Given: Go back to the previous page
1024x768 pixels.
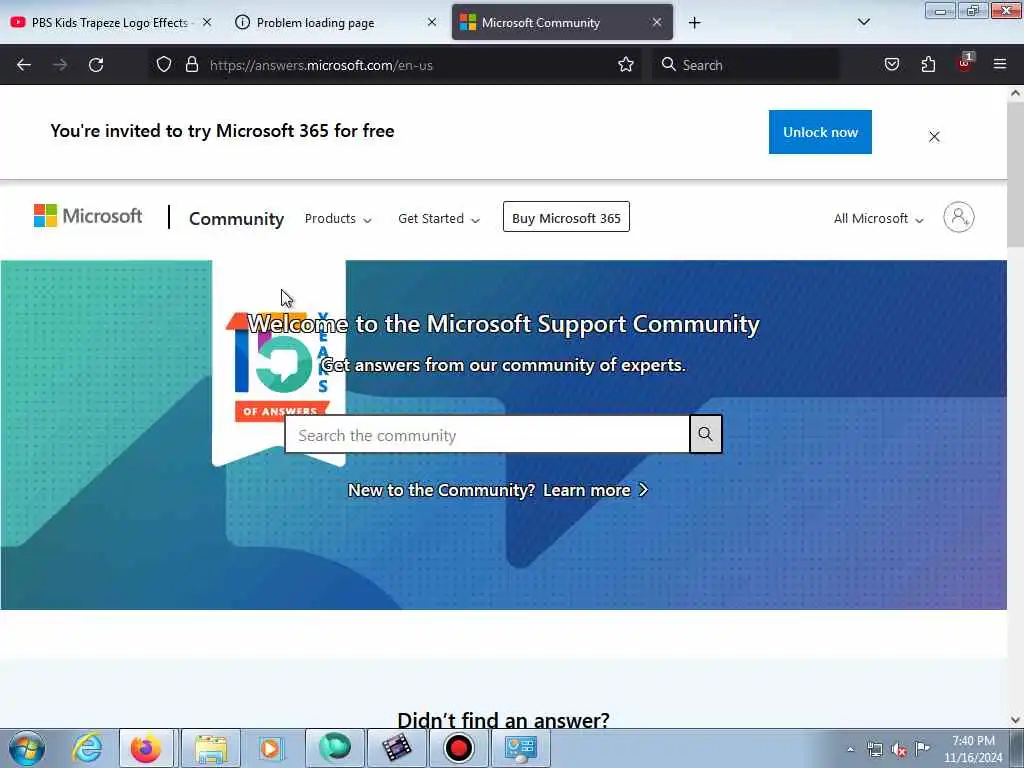Looking at the screenshot, I should [x=24, y=65].
